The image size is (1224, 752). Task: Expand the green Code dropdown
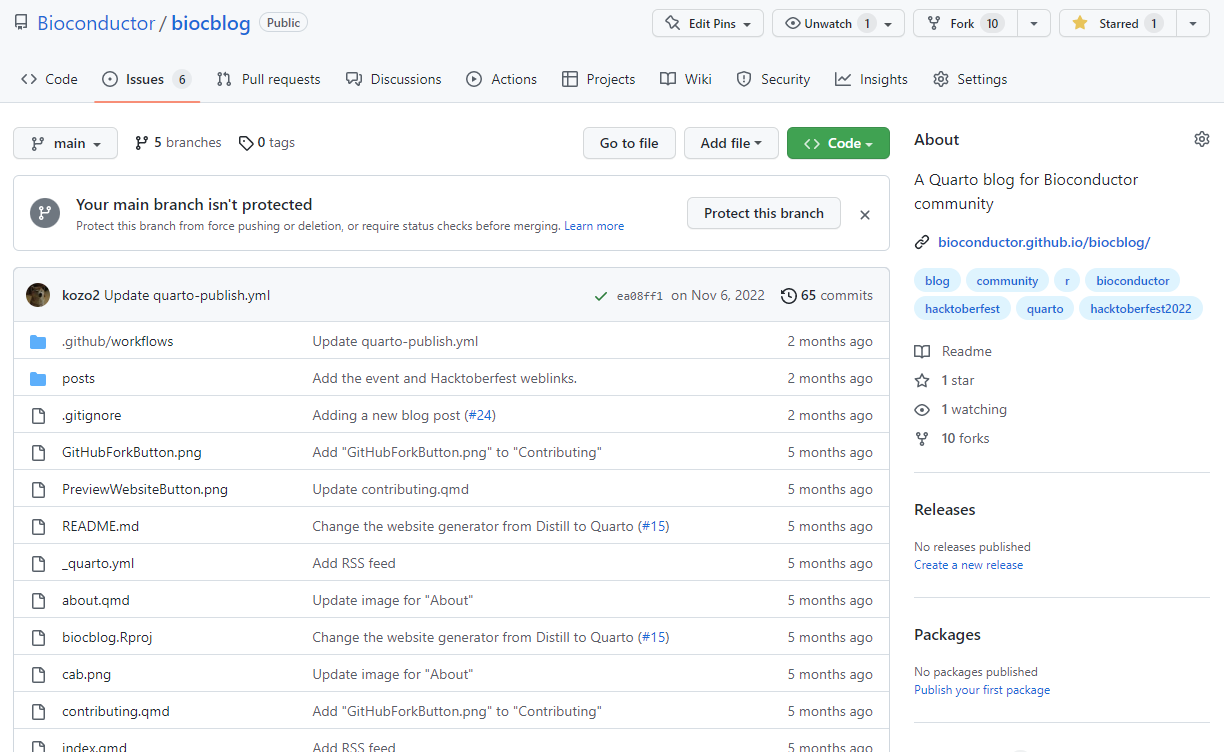(x=837, y=143)
